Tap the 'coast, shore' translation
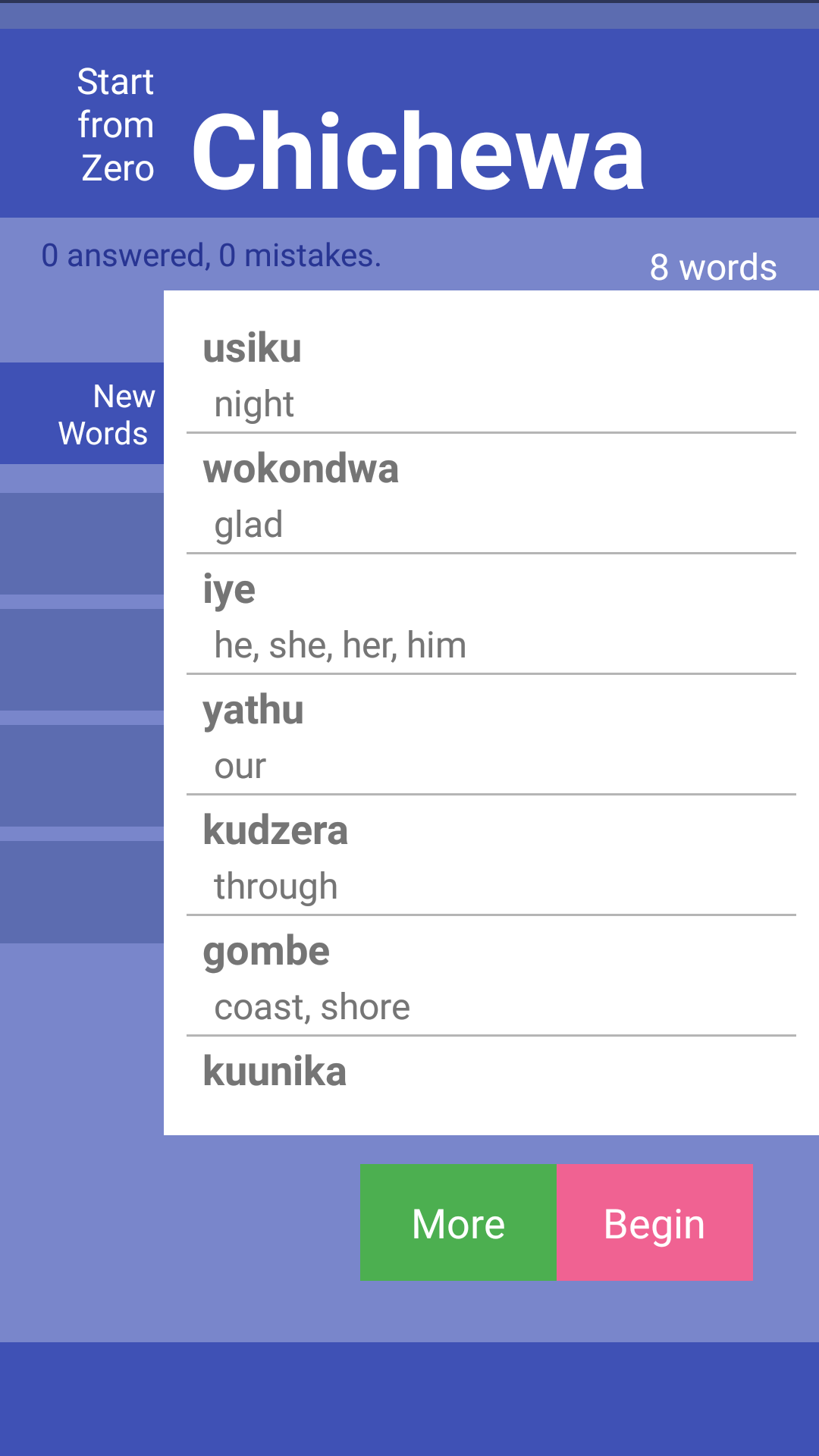Image resolution: width=819 pixels, height=1456 pixels. point(312,1007)
